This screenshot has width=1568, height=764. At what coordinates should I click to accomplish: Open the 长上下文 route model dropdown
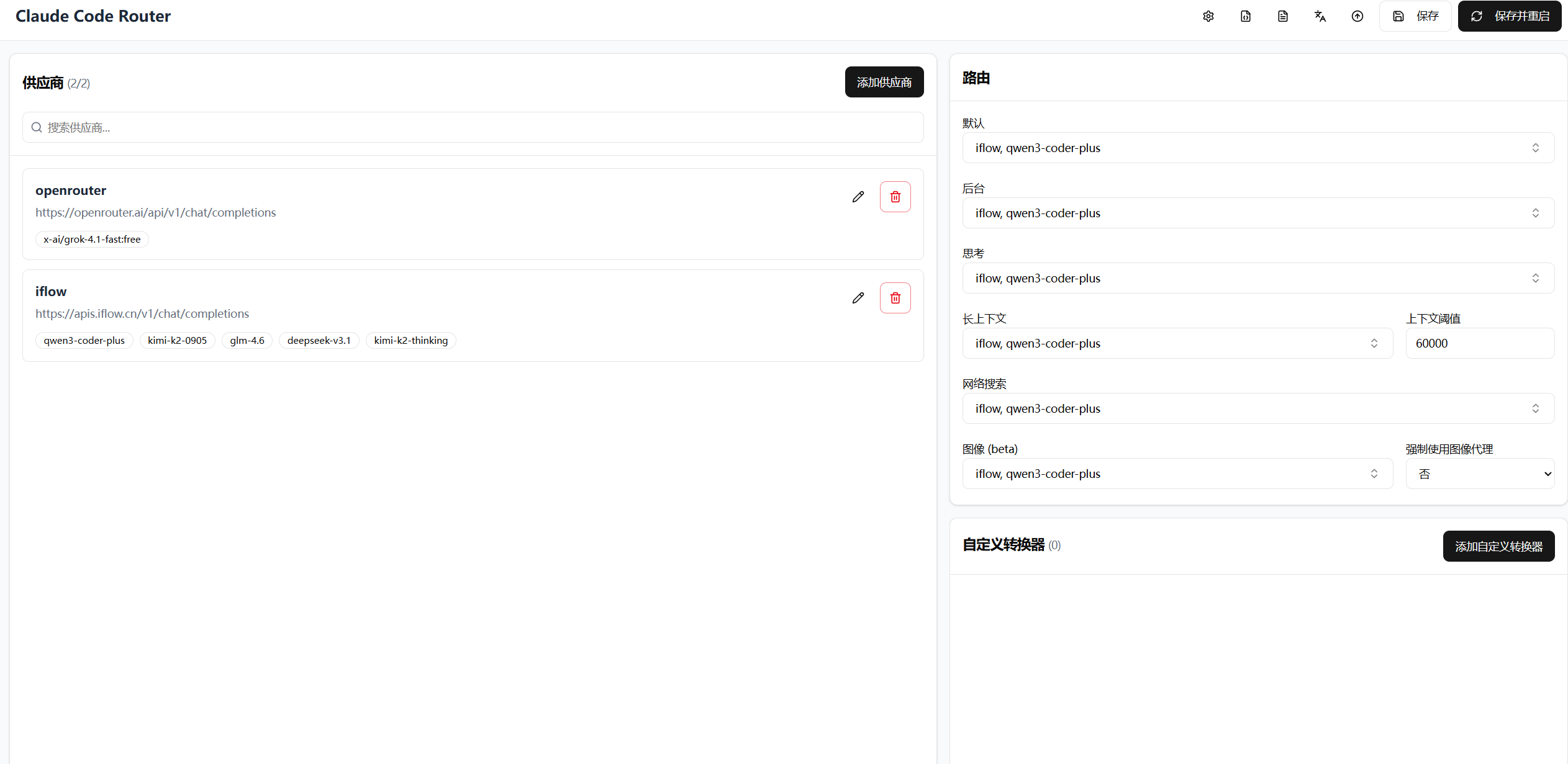(1177, 343)
